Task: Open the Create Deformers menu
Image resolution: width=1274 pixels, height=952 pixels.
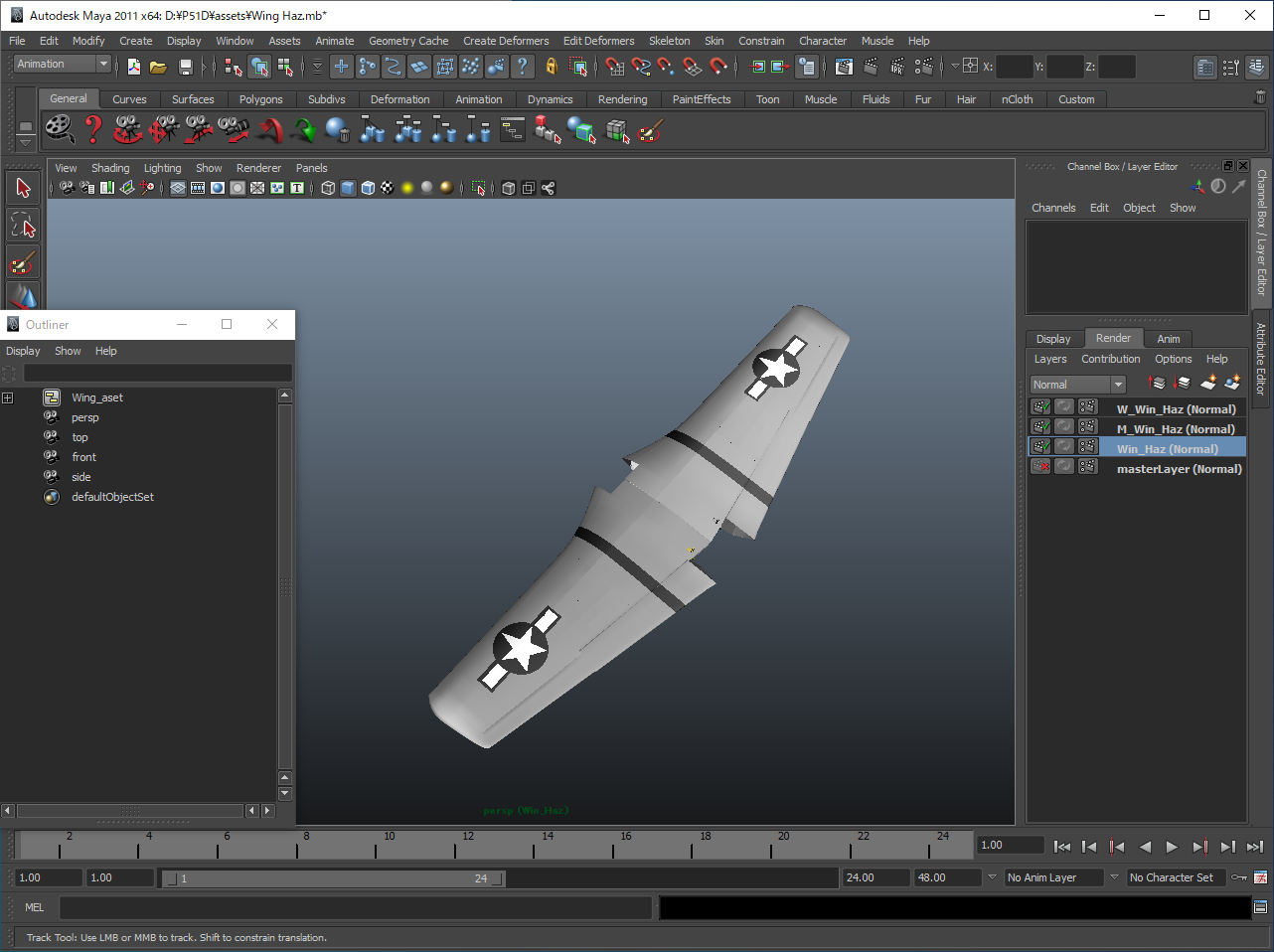Action: [x=506, y=41]
